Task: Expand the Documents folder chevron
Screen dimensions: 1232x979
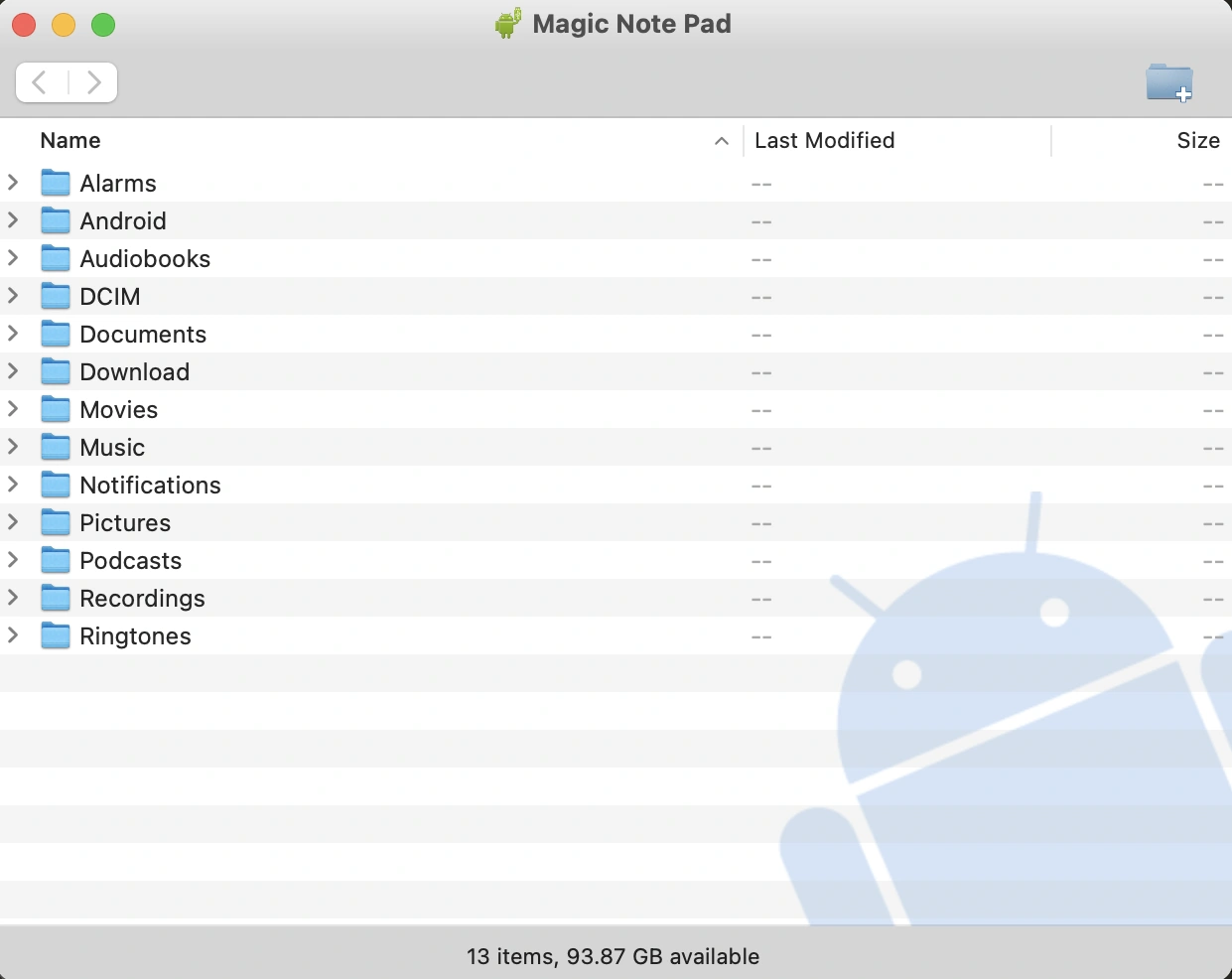Action: point(14,334)
